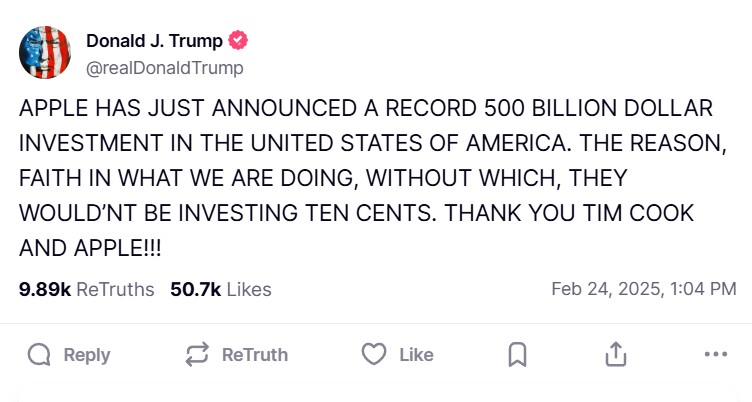Click the Reply speech bubble icon
Screen dimensions: 752x402
pos(40,355)
